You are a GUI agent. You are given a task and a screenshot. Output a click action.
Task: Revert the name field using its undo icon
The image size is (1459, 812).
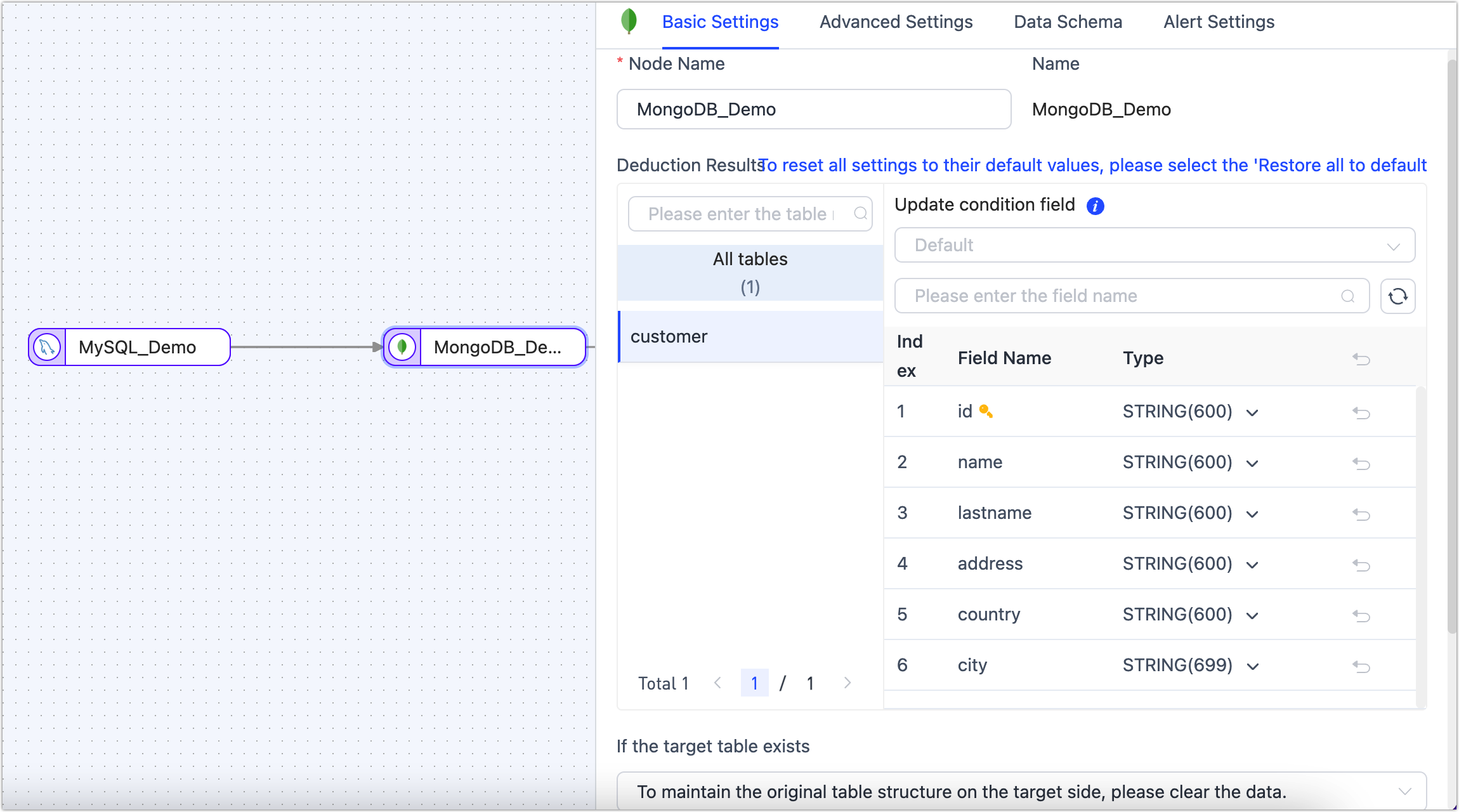(x=1362, y=462)
